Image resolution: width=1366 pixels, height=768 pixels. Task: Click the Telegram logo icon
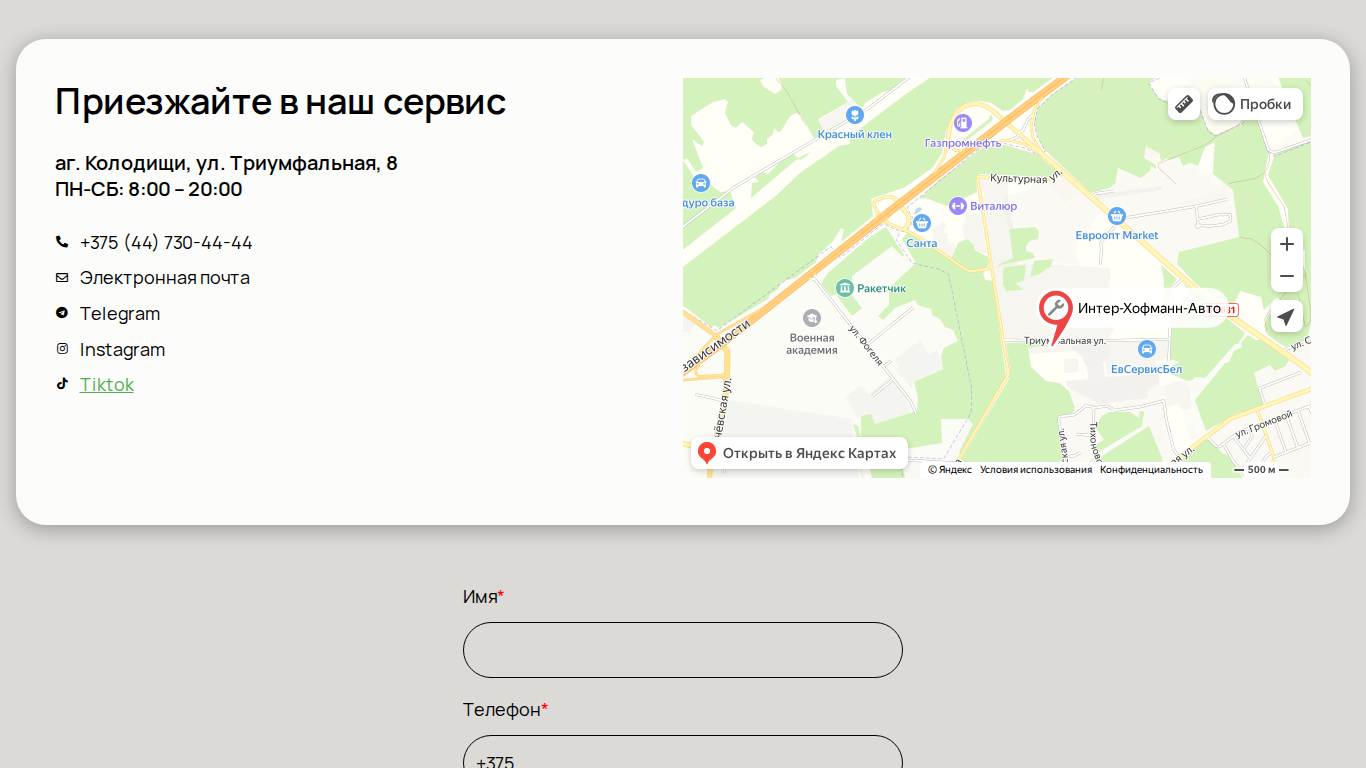62,313
